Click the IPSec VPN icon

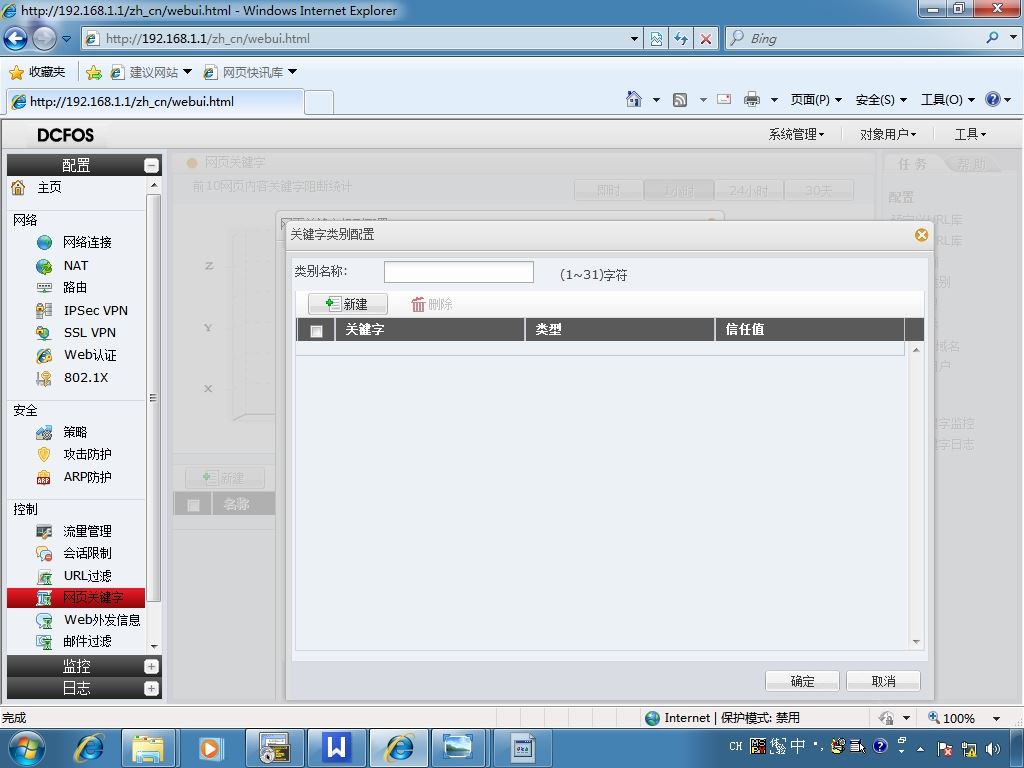pos(44,310)
